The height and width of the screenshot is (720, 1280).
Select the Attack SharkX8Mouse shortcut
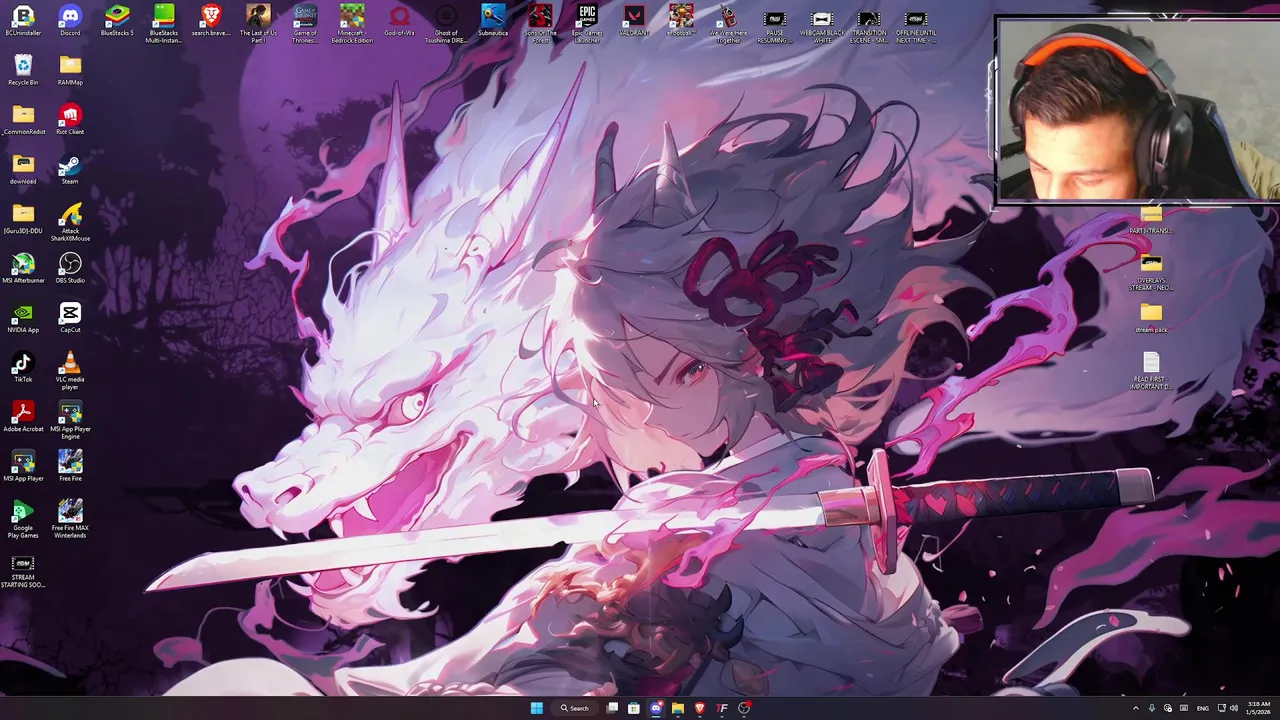70,222
